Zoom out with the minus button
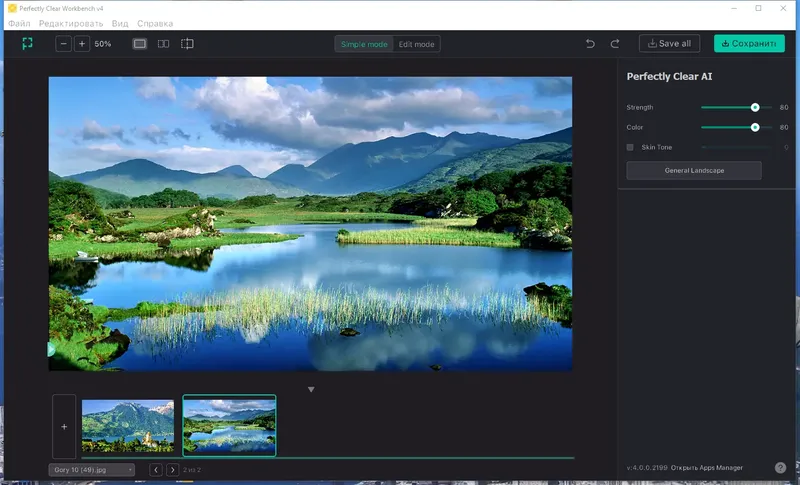The width and height of the screenshot is (800, 485). point(64,44)
